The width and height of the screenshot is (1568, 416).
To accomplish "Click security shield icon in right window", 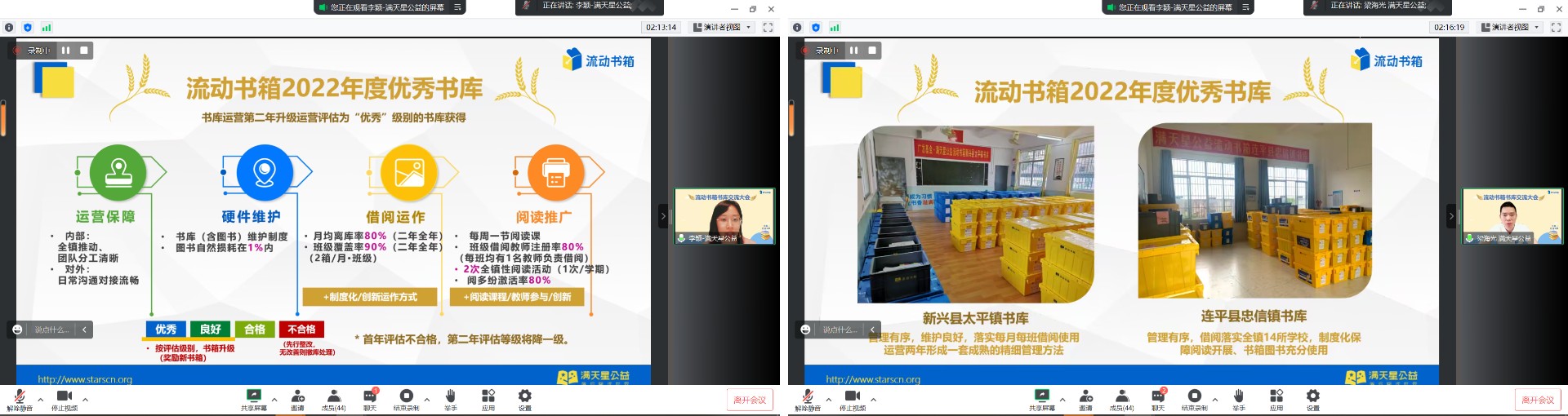I will [816, 27].
